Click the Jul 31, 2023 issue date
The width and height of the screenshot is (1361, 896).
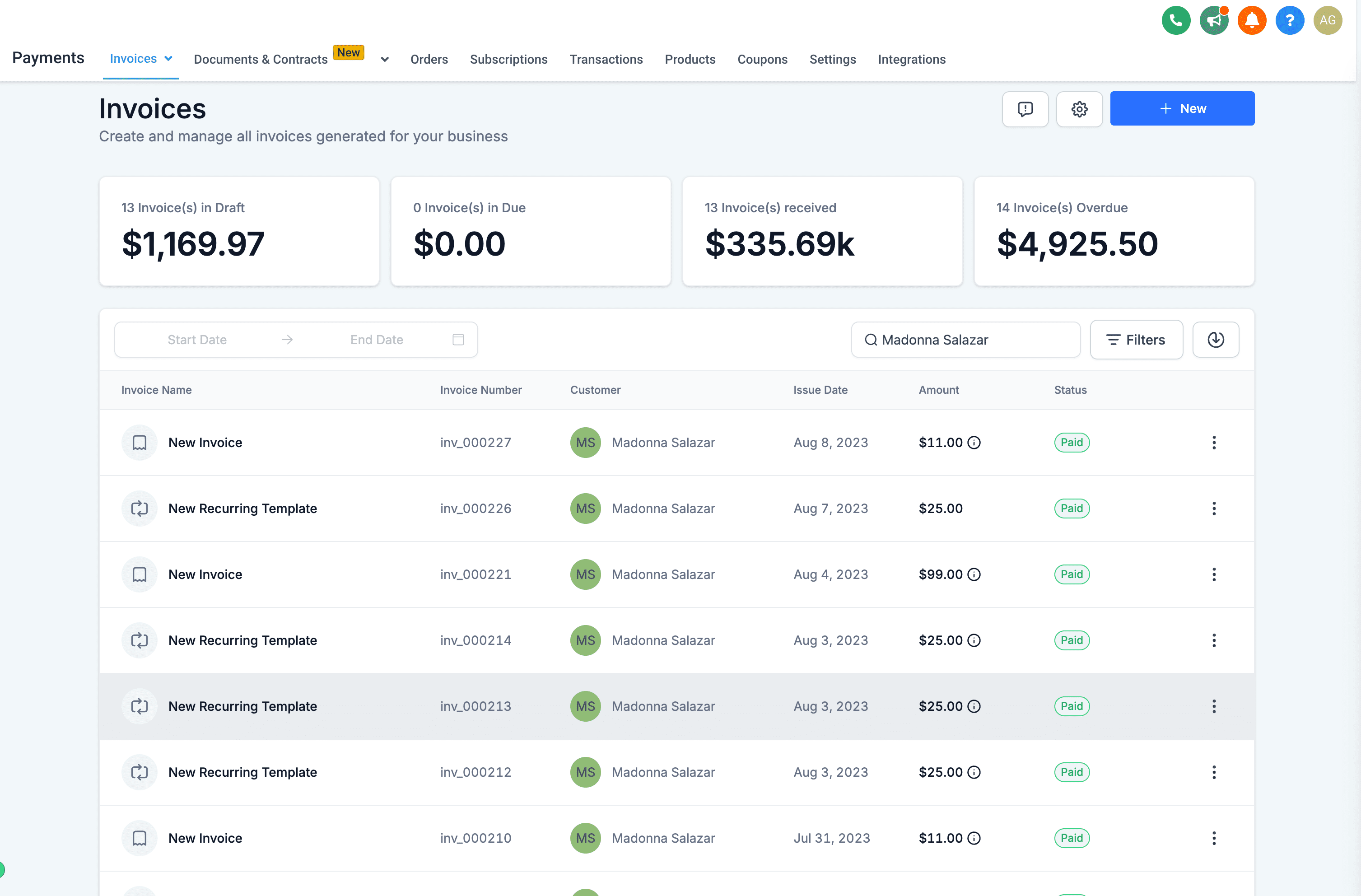831,838
